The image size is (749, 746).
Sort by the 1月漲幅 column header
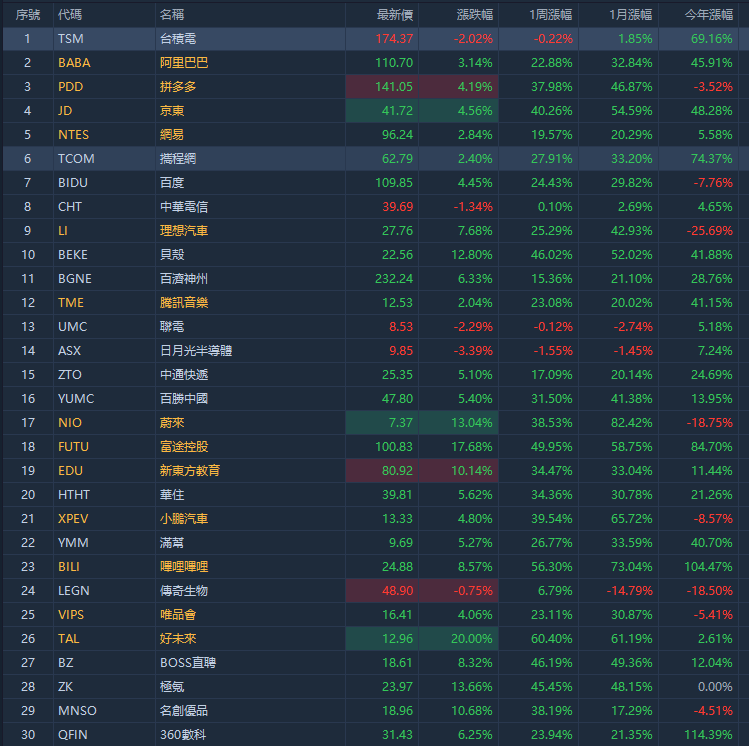(x=631, y=15)
